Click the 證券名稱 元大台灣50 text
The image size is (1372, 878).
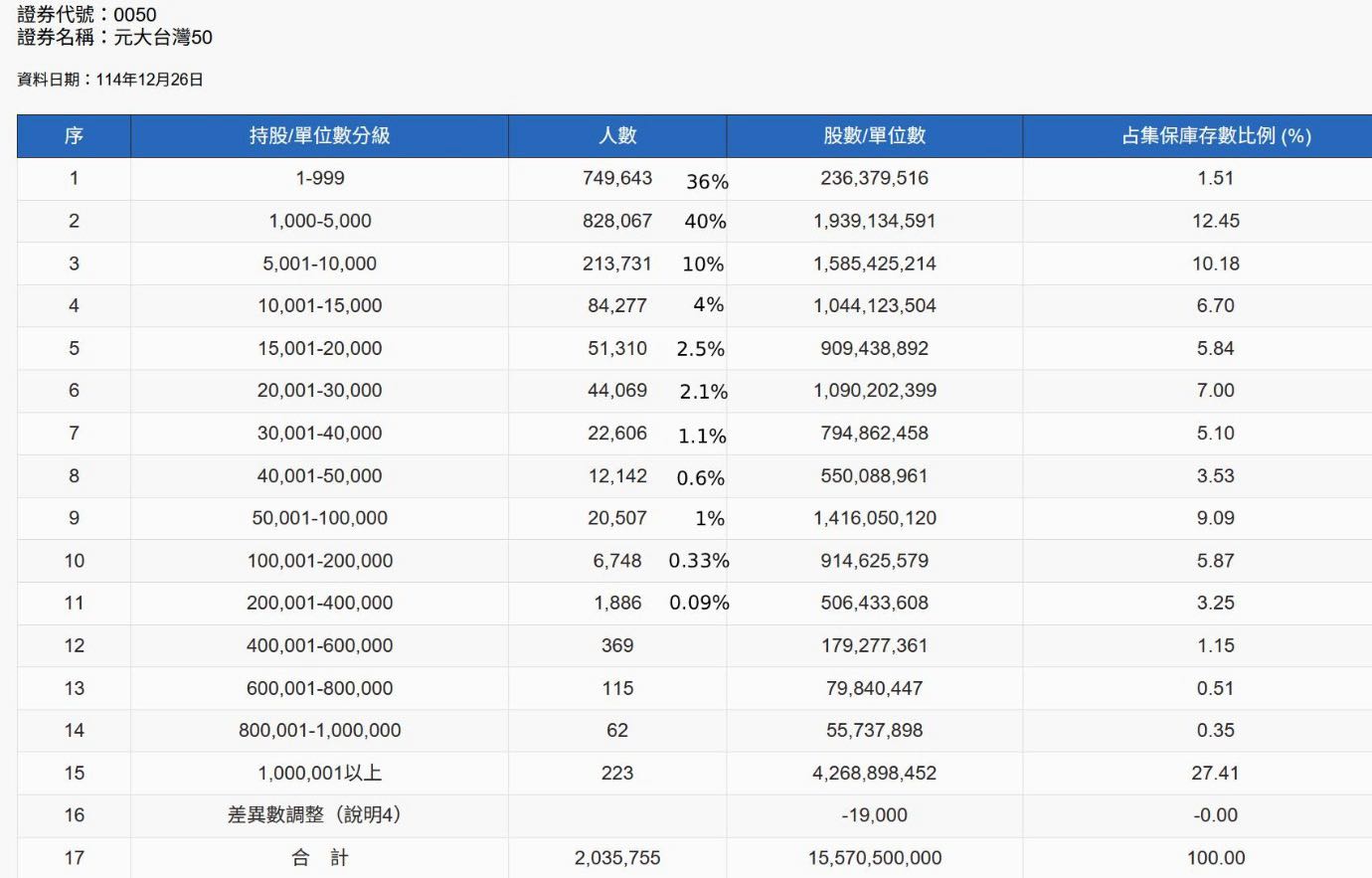[114, 38]
